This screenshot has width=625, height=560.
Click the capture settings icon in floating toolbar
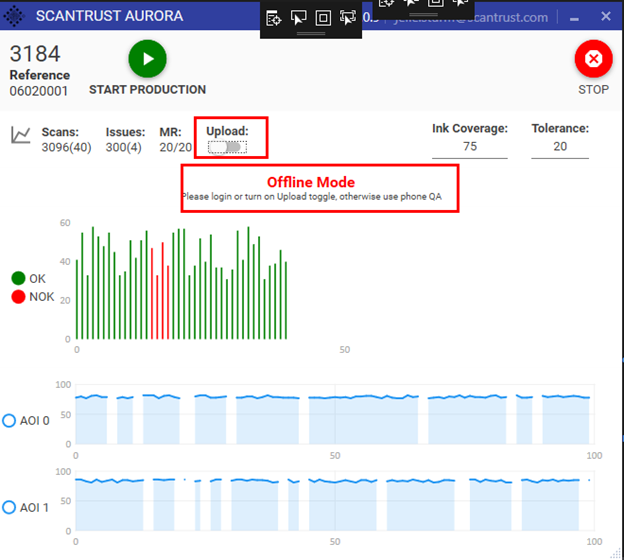(x=273, y=18)
